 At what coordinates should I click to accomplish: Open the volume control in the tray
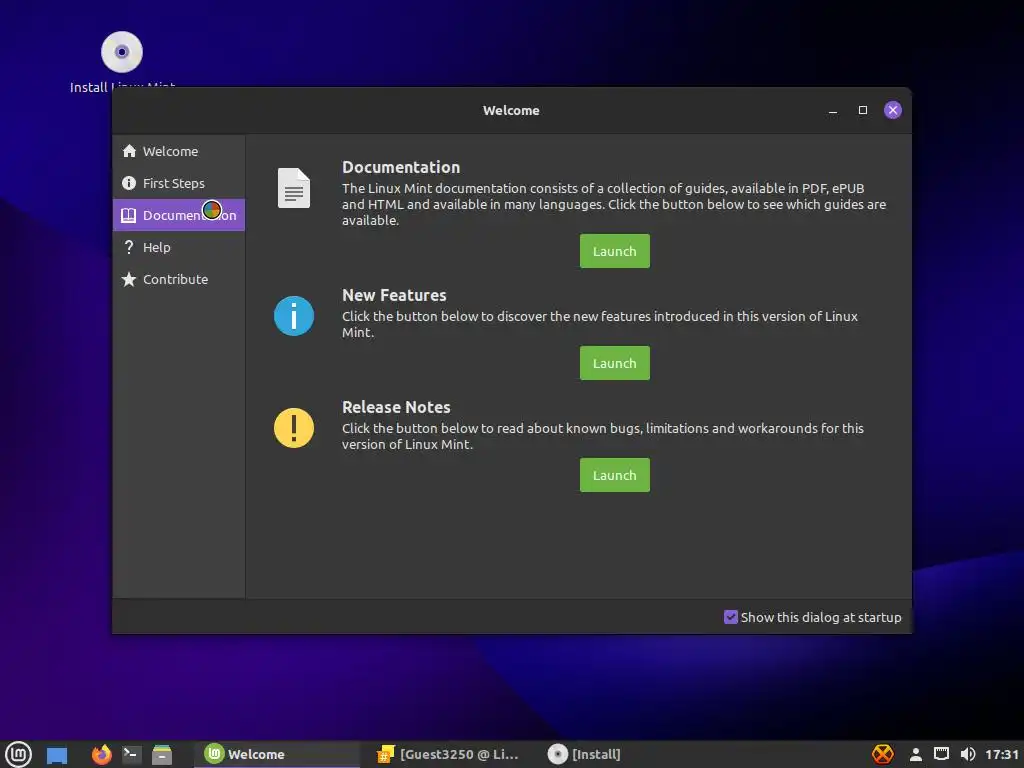[968, 754]
